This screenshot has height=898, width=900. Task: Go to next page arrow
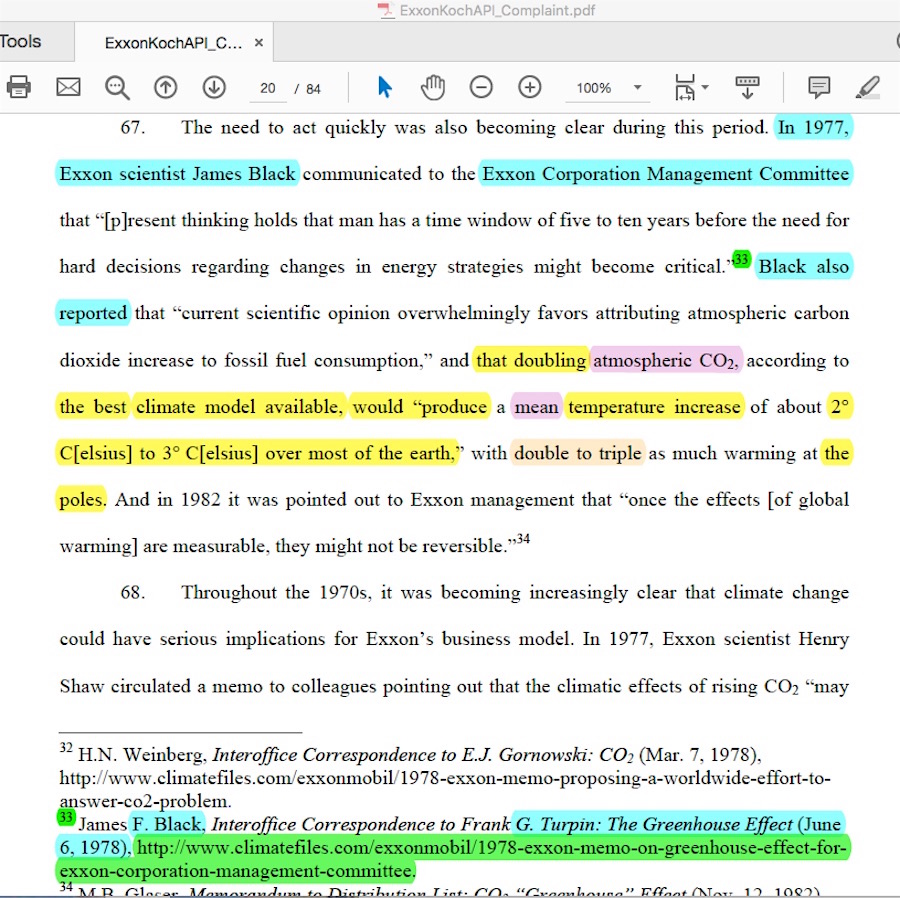click(x=214, y=87)
